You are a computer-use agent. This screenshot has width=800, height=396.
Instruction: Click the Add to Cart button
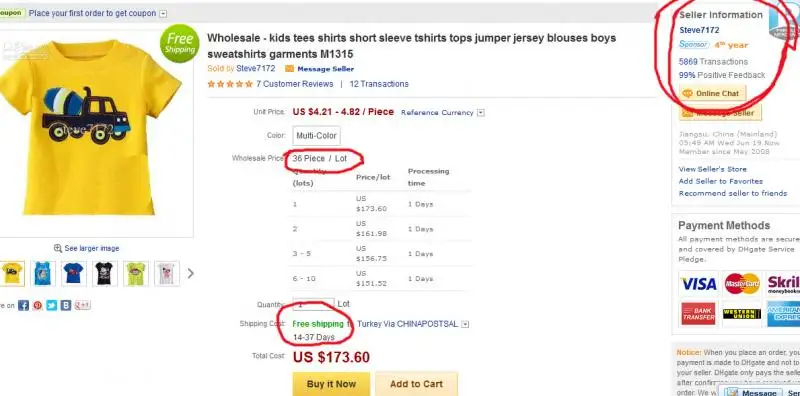(416, 384)
